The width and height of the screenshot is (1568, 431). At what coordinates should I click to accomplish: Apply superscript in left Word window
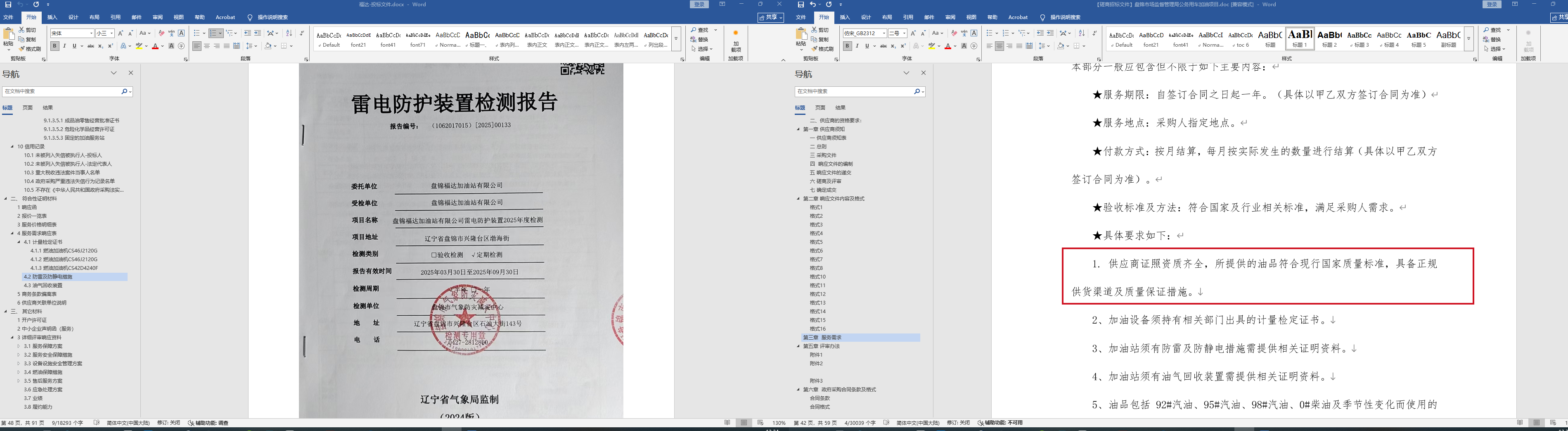click(110, 46)
